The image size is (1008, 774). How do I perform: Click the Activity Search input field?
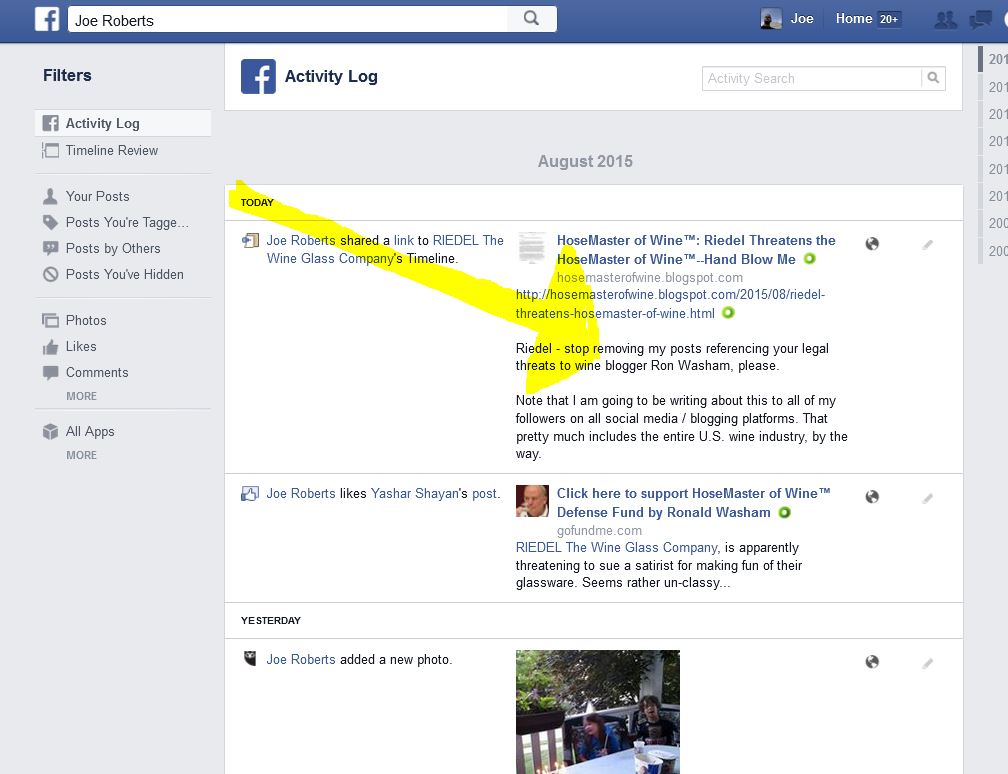coord(812,78)
